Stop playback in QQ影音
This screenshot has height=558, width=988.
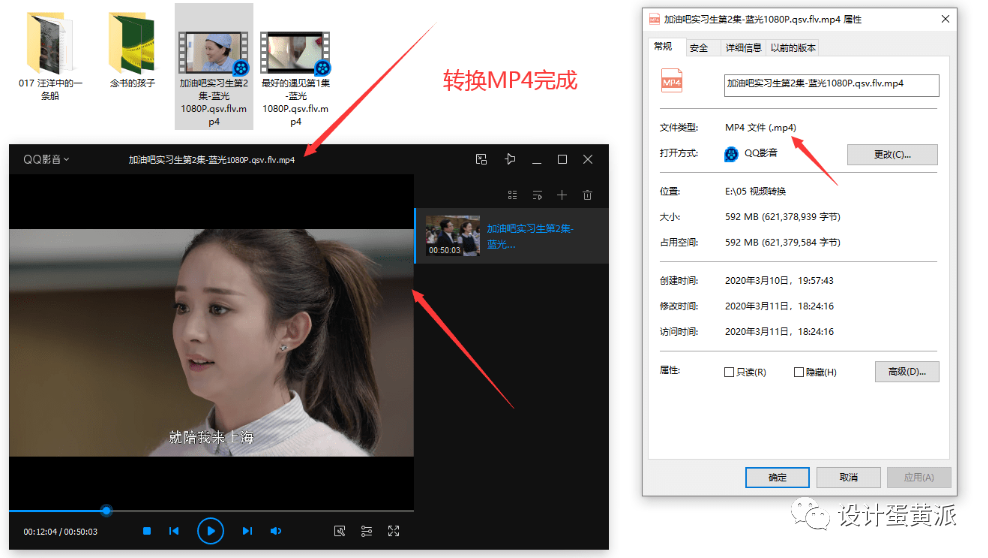[147, 531]
